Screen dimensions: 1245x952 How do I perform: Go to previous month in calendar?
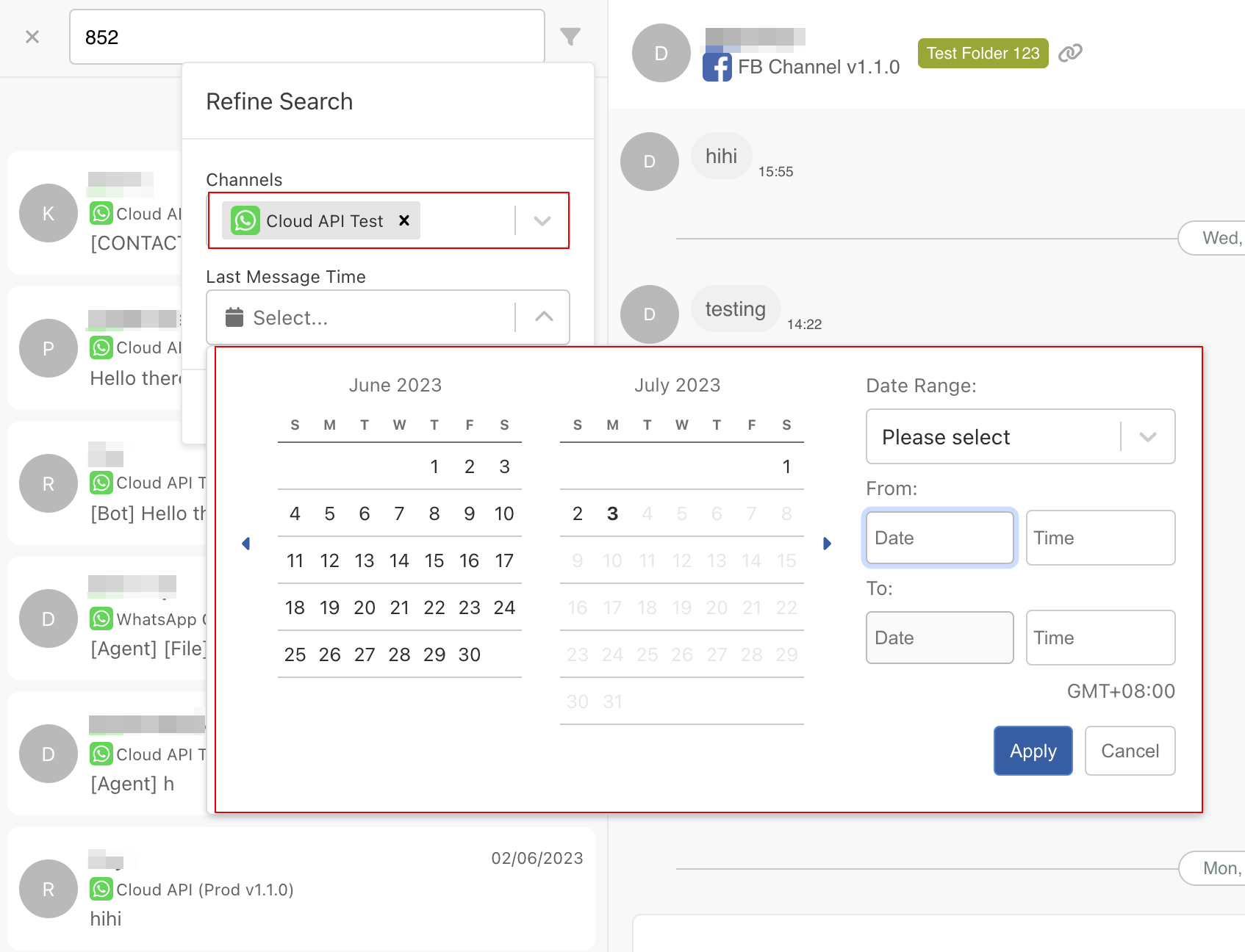[x=246, y=544]
